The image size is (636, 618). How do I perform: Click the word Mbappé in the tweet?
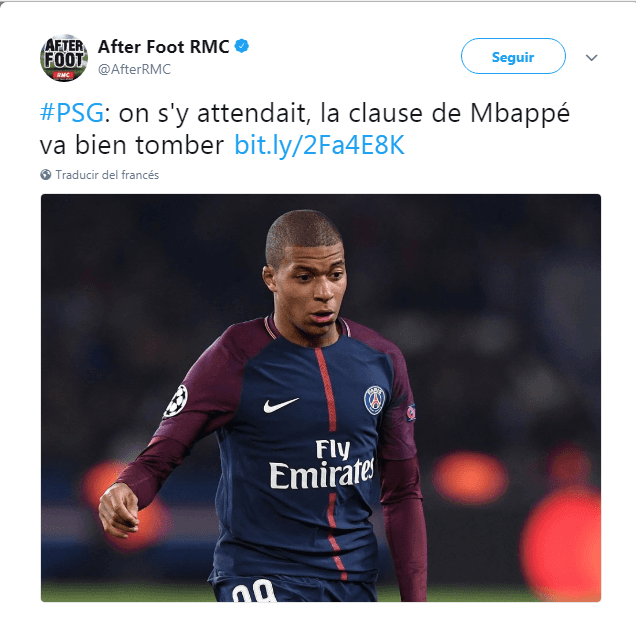tap(520, 113)
